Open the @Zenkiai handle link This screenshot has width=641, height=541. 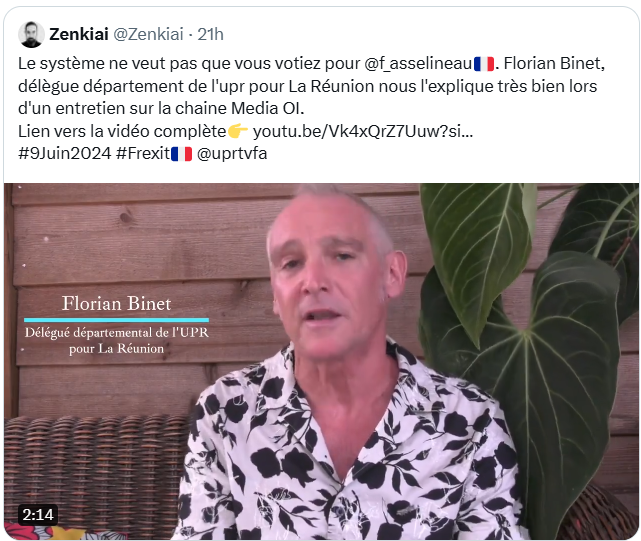click(x=148, y=34)
